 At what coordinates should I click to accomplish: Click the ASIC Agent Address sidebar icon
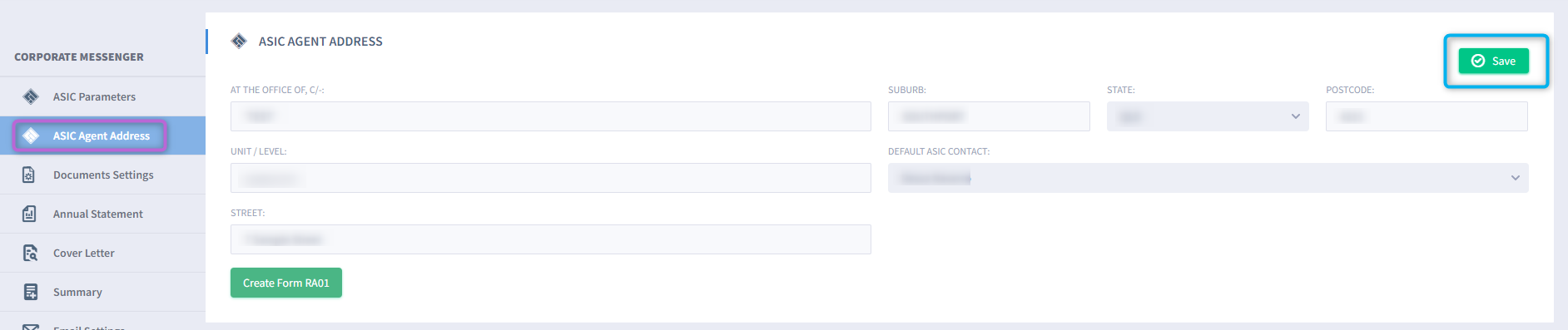tap(31, 135)
